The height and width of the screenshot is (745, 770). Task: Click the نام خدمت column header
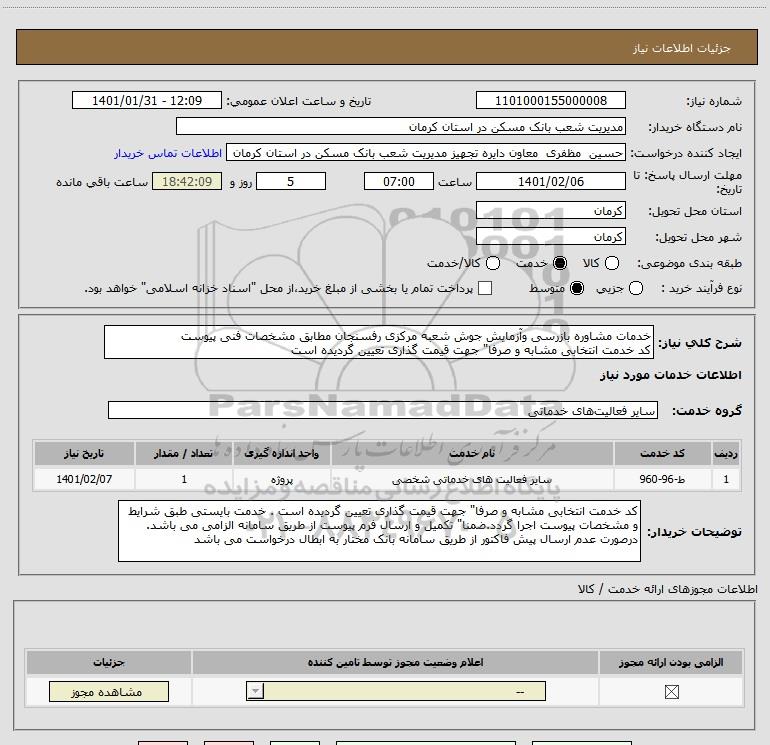point(472,453)
